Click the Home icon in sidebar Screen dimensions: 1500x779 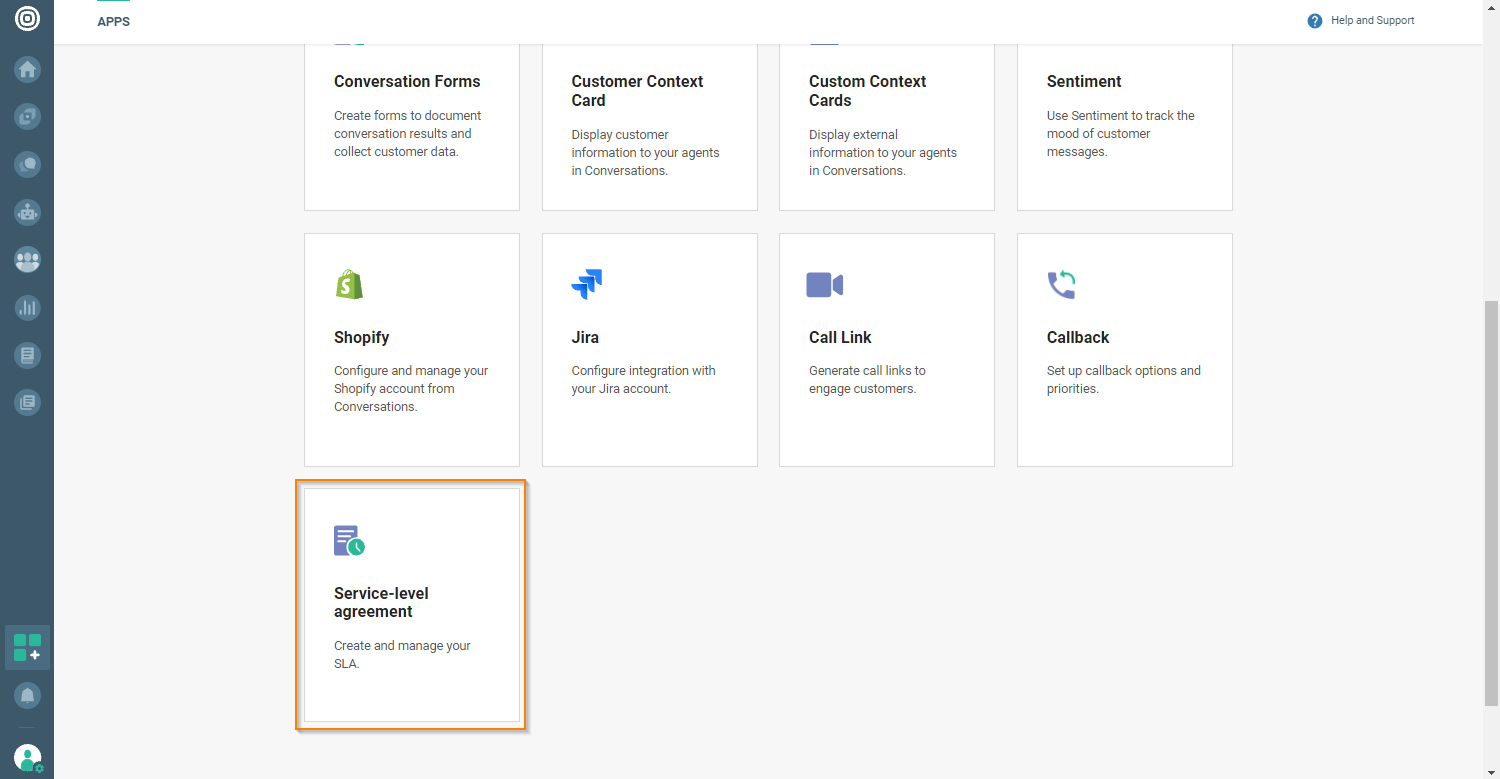click(x=27, y=69)
